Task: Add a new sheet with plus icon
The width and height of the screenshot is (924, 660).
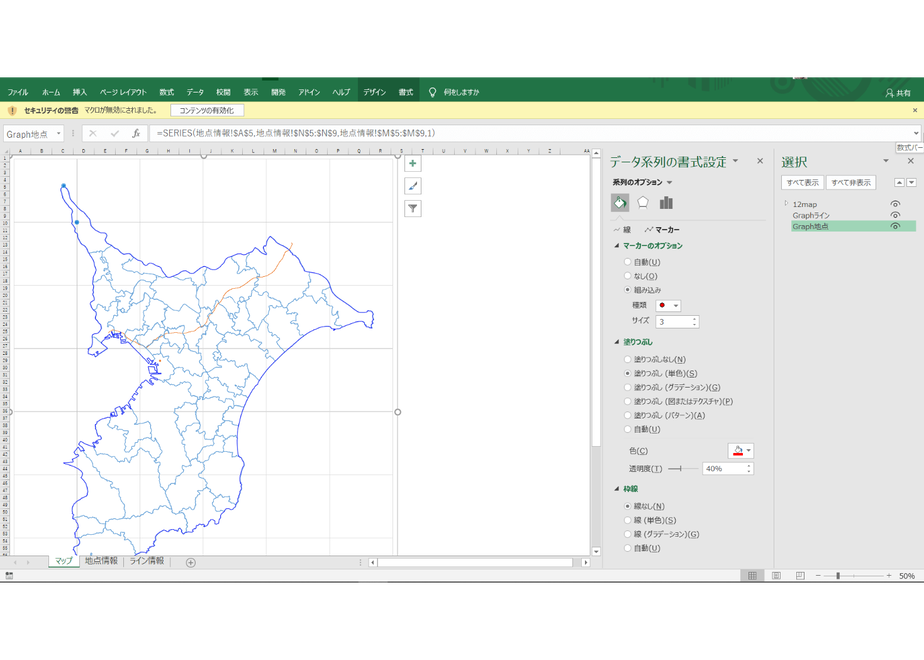Action: click(190, 562)
